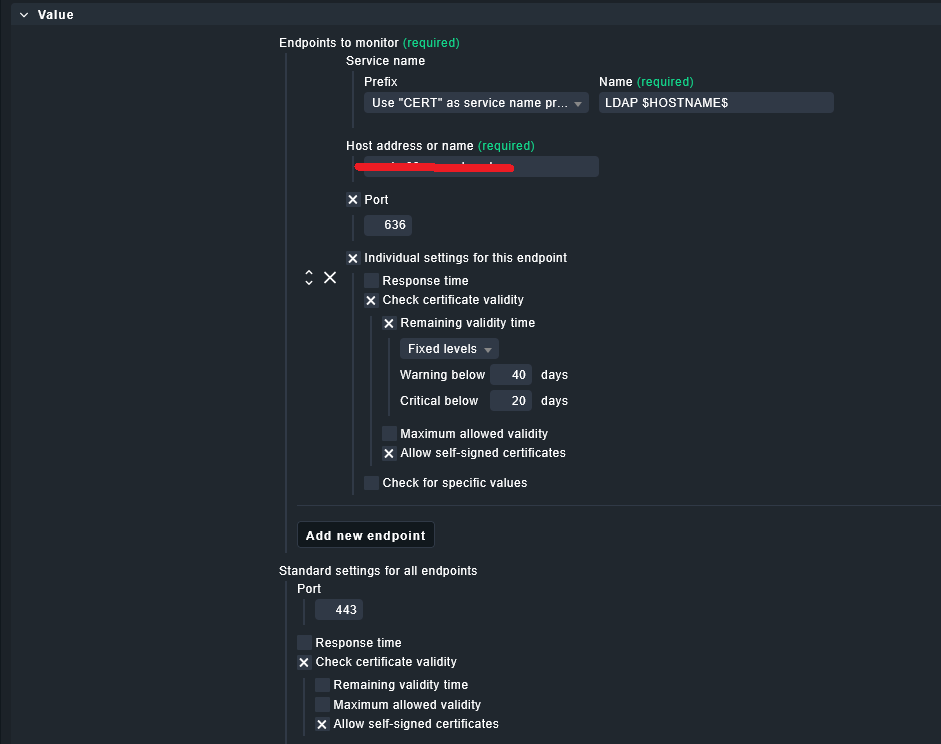Click the Host address or name field
The height and width of the screenshot is (744, 941).
(x=481, y=167)
